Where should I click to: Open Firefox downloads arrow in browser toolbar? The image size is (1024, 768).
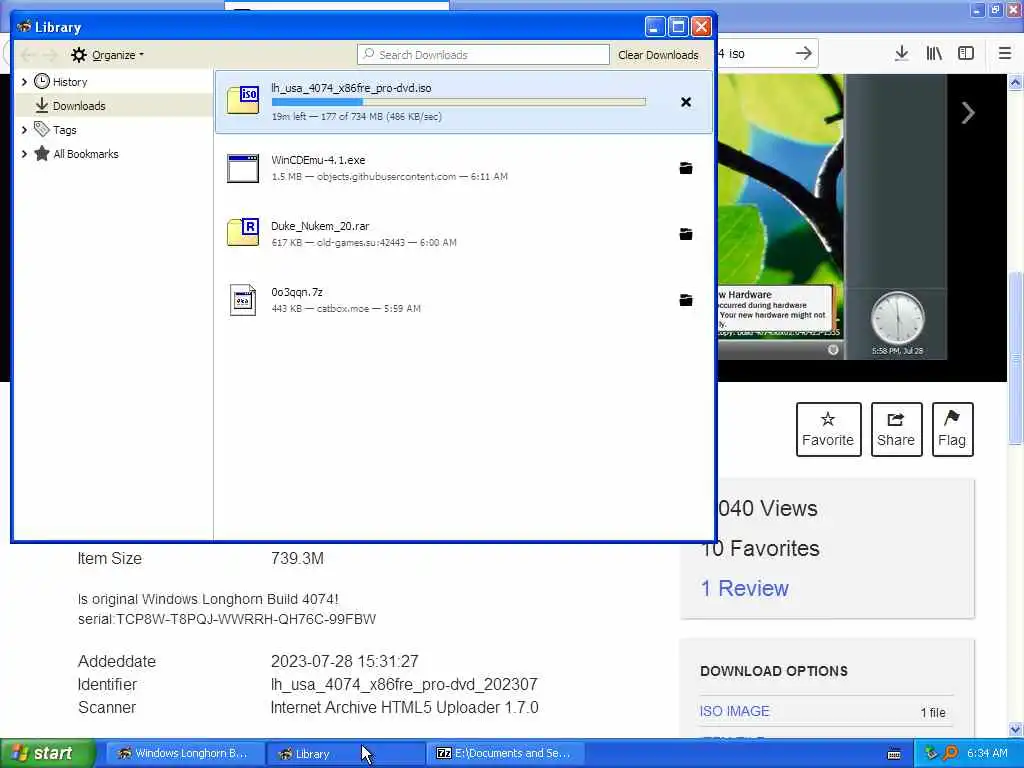click(x=901, y=54)
